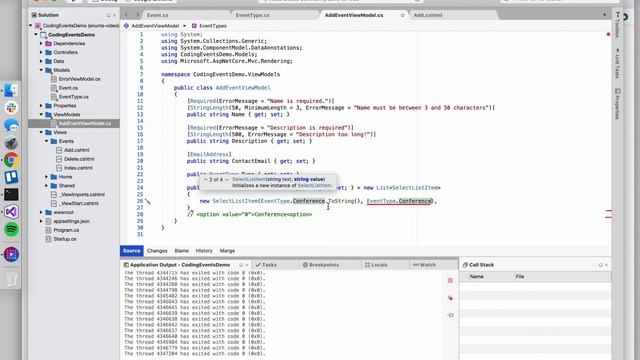The image size is (640, 360).
Task: Click the EventTypes member breadcrumb
Action: pos(209,26)
